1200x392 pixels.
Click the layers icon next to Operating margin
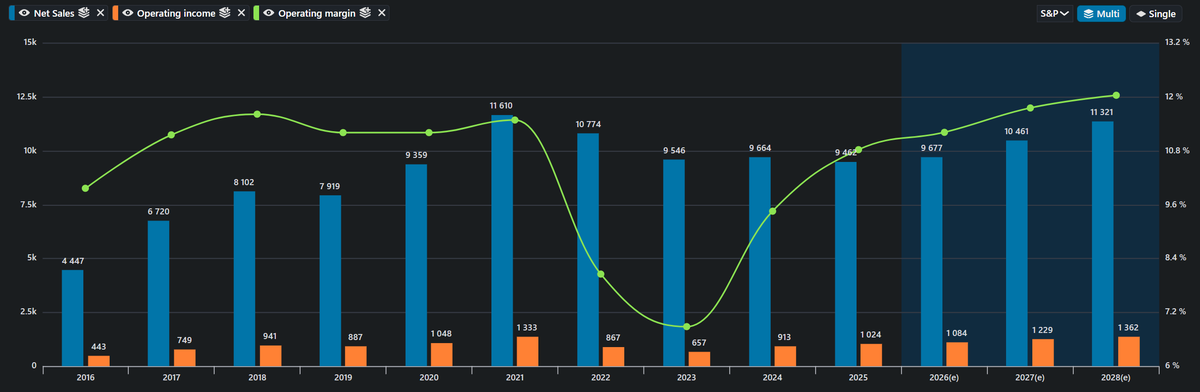pyautogui.click(x=366, y=14)
